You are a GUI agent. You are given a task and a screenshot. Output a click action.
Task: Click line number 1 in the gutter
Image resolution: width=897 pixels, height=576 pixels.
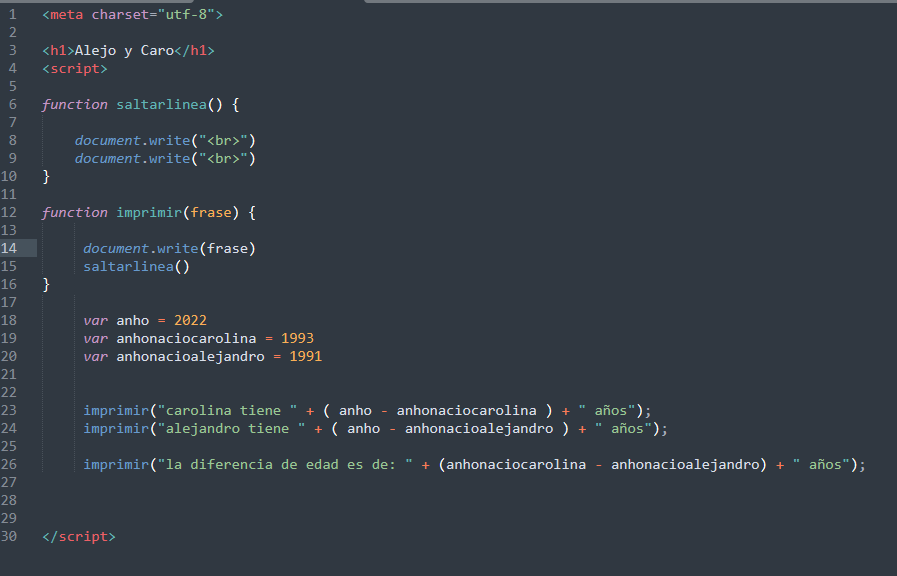coord(13,14)
